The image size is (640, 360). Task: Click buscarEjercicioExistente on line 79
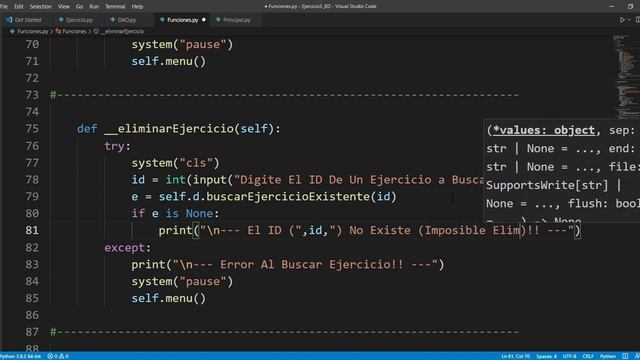287,197
